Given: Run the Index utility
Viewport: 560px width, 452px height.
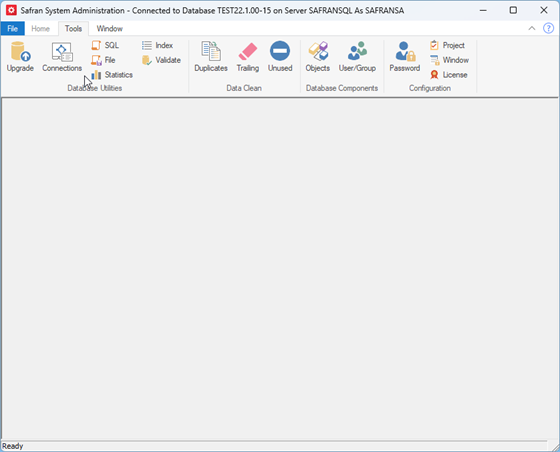Looking at the screenshot, I should point(157,45).
